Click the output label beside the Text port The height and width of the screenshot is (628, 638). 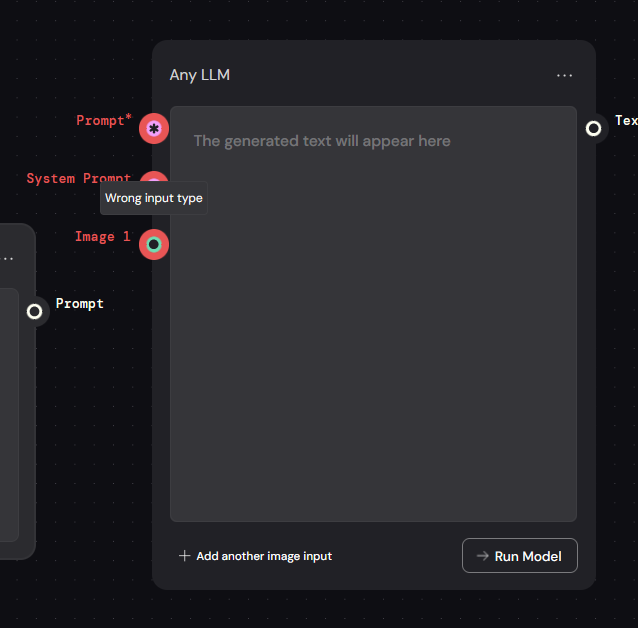coord(626,121)
